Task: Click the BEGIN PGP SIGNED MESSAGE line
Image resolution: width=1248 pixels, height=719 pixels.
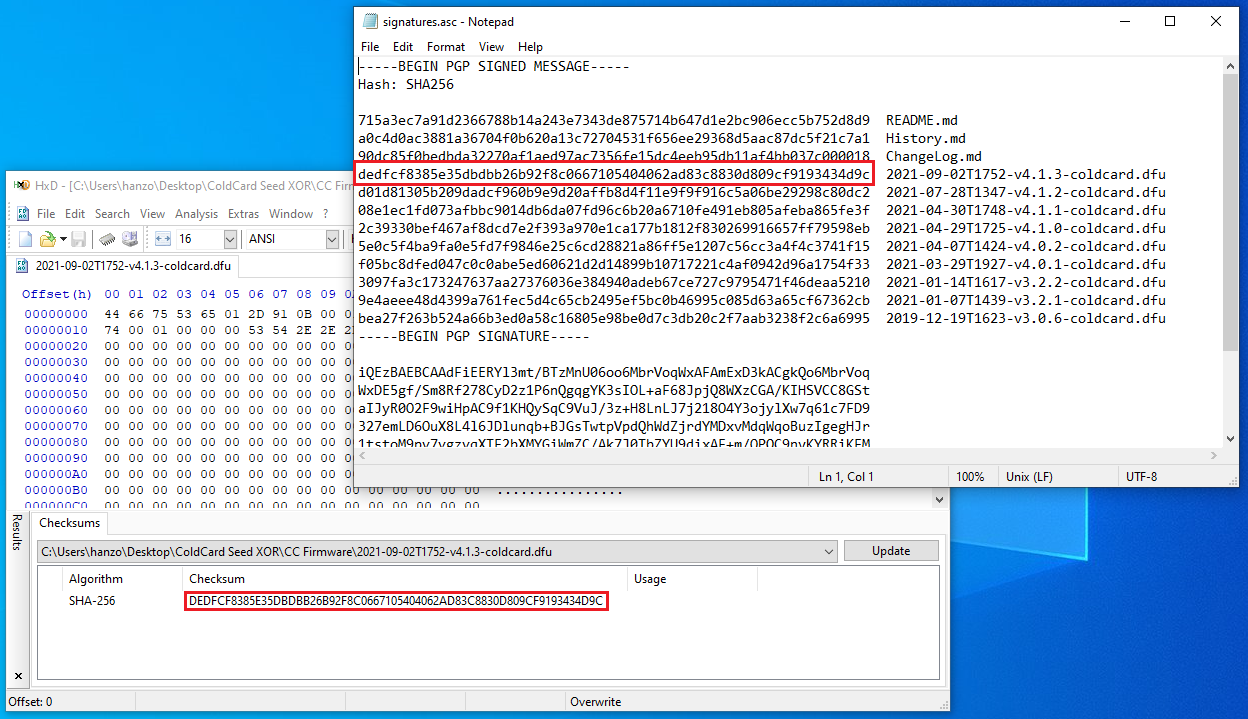Action: click(x=494, y=66)
